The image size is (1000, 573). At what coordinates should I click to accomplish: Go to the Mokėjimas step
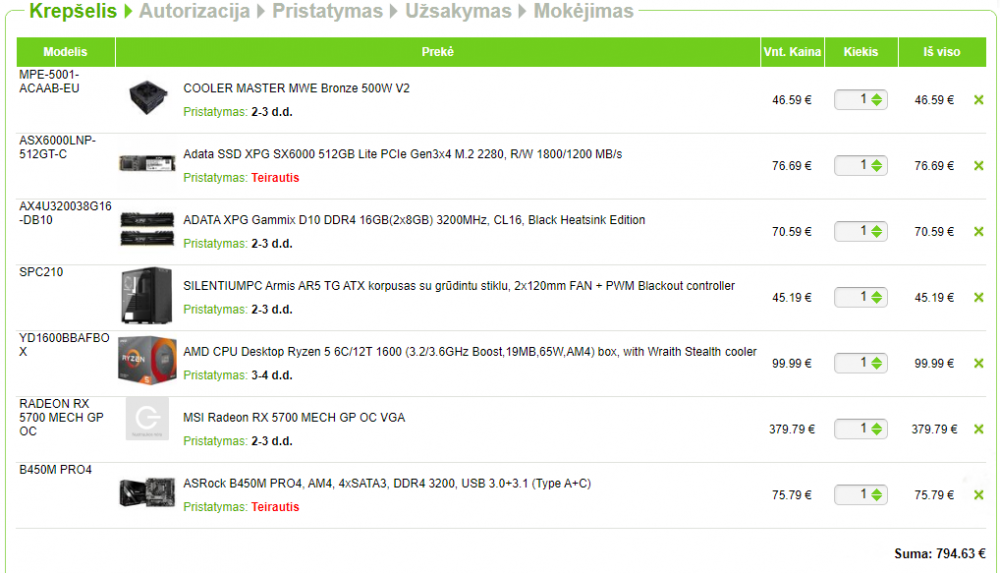[x=584, y=11]
